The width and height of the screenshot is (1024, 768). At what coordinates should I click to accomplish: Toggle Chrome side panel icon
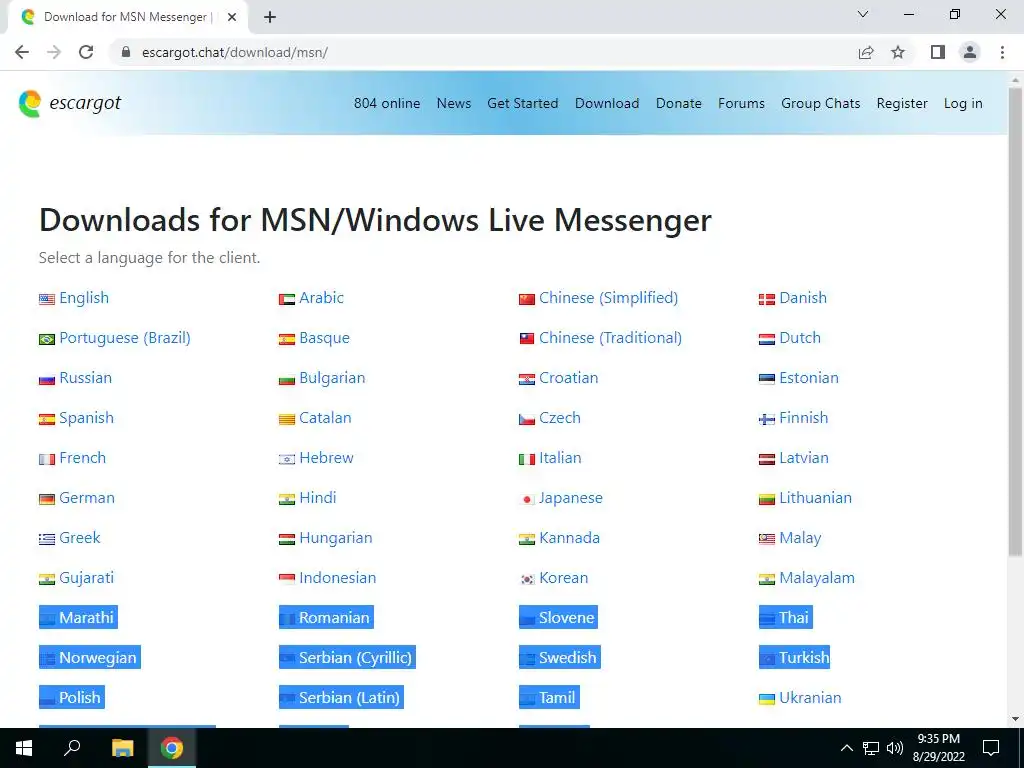coord(938,52)
